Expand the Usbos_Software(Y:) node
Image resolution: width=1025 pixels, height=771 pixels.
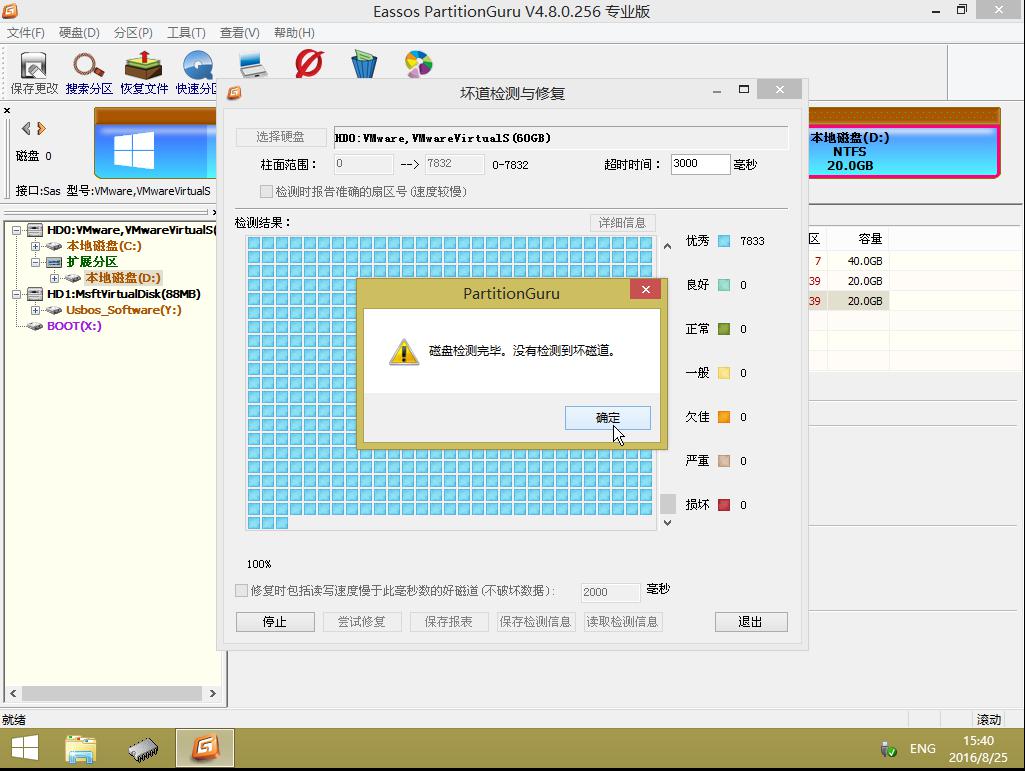[x=36, y=310]
